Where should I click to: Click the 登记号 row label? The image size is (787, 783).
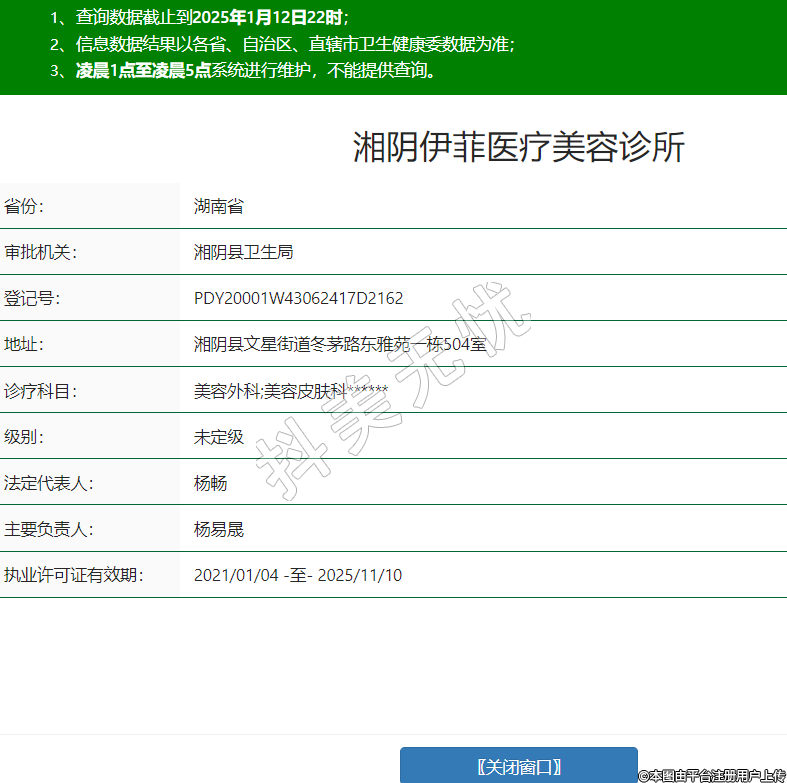click(32, 299)
